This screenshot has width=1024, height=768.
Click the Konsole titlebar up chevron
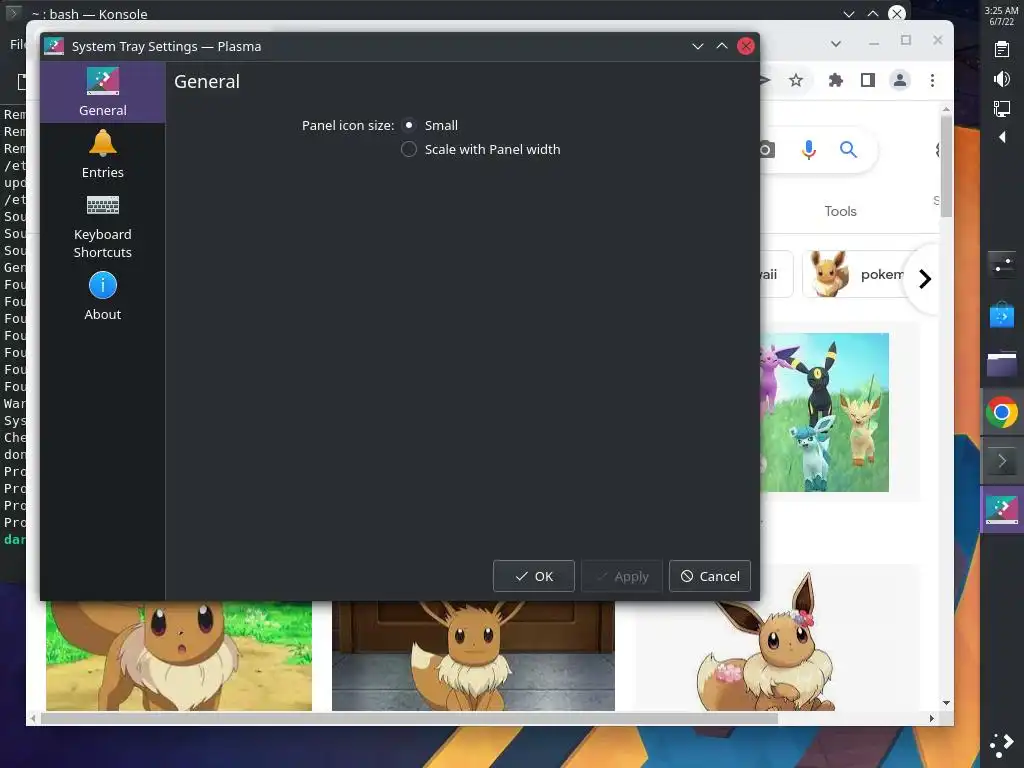point(873,14)
